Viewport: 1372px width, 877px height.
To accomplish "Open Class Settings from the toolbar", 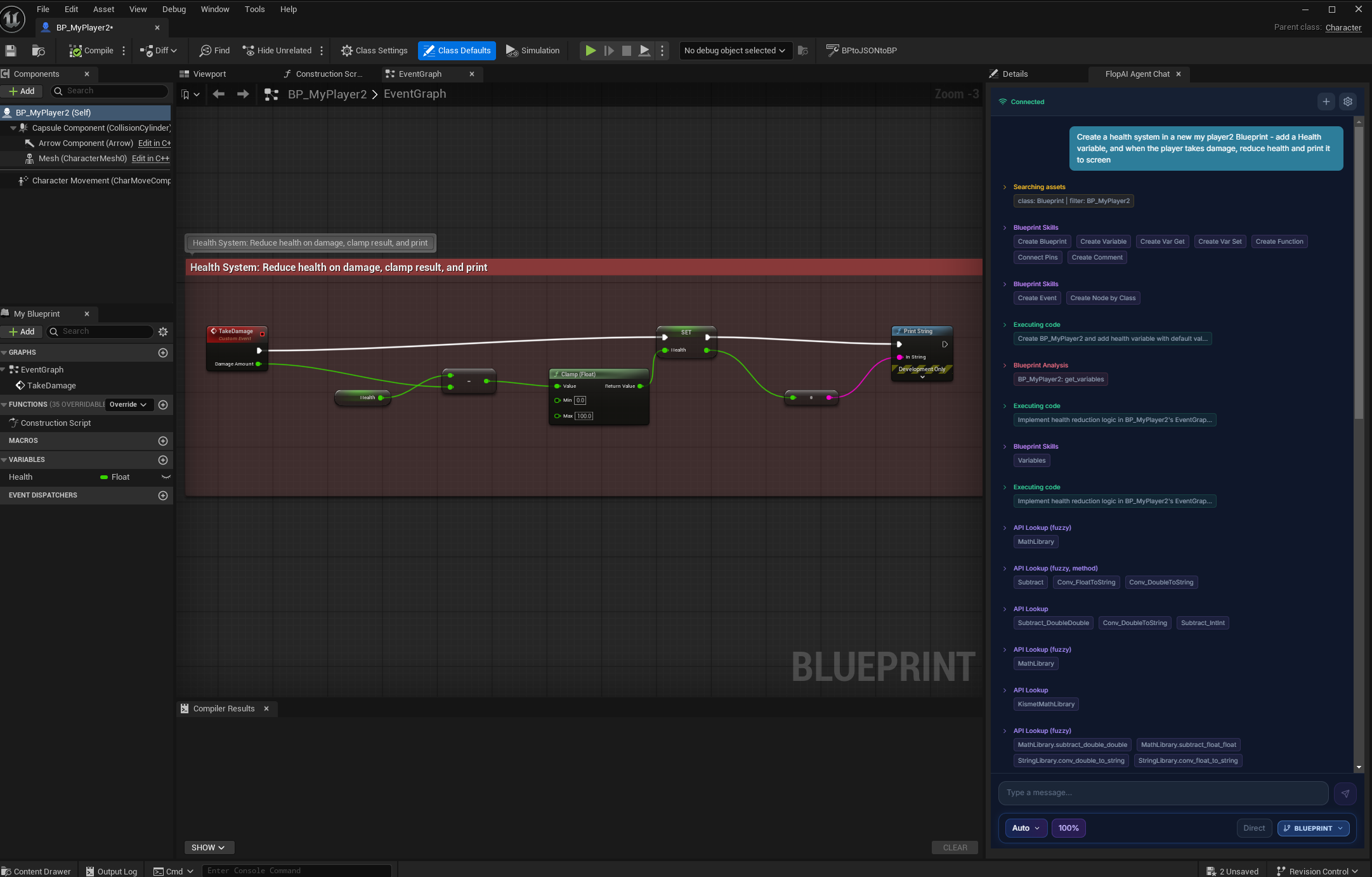I will (374, 50).
